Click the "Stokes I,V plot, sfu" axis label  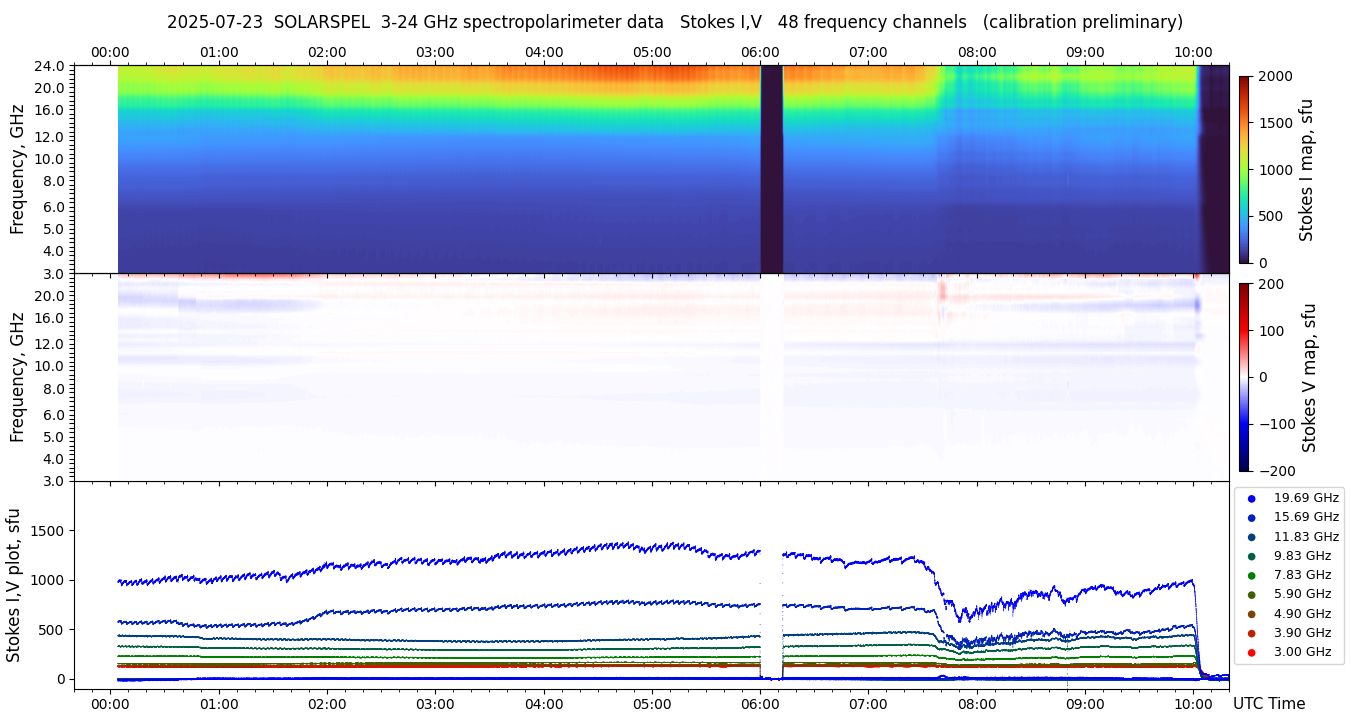pyautogui.click(x=14, y=585)
